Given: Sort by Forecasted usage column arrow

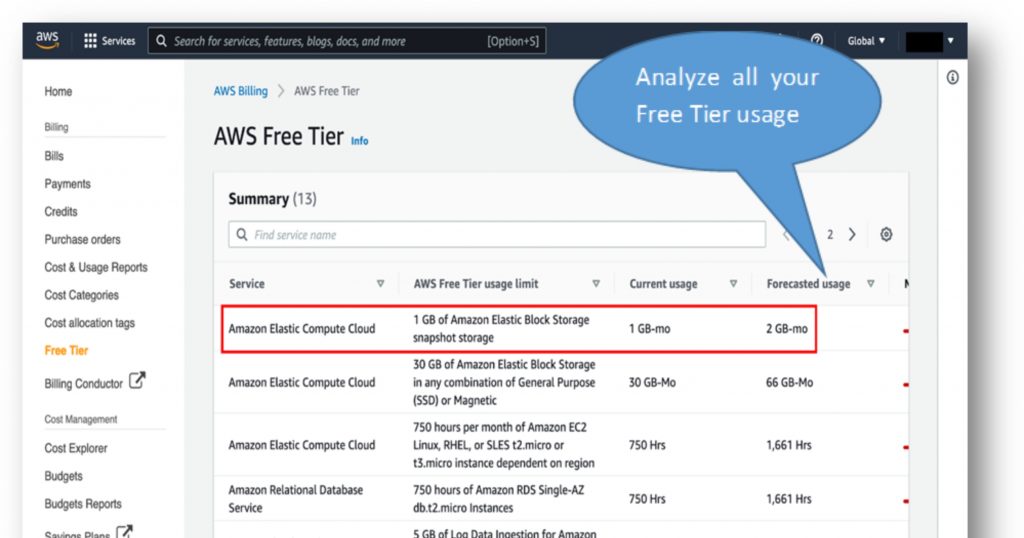Looking at the screenshot, I should pyautogui.click(x=871, y=283).
